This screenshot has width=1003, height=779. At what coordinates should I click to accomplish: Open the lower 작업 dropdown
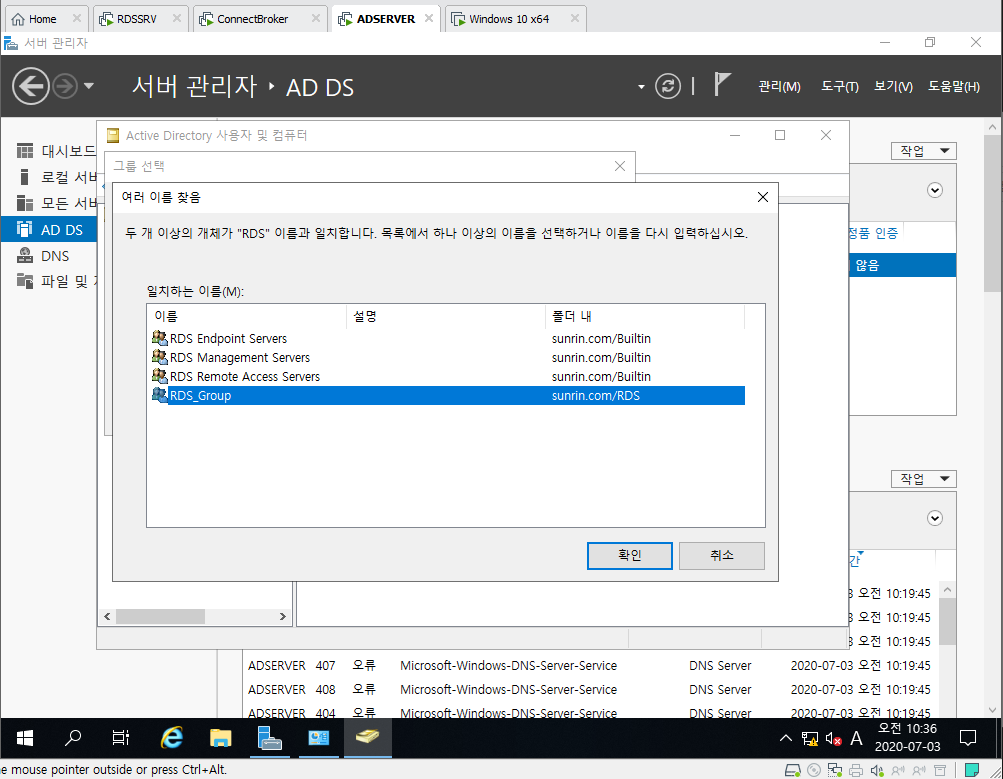pyautogui.click(x=924, y=479)
